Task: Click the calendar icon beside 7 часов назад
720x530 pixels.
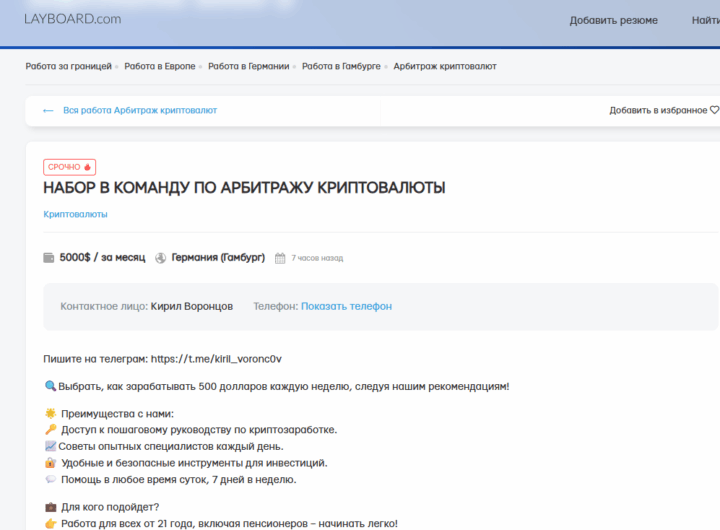Action: click(280, 258)
